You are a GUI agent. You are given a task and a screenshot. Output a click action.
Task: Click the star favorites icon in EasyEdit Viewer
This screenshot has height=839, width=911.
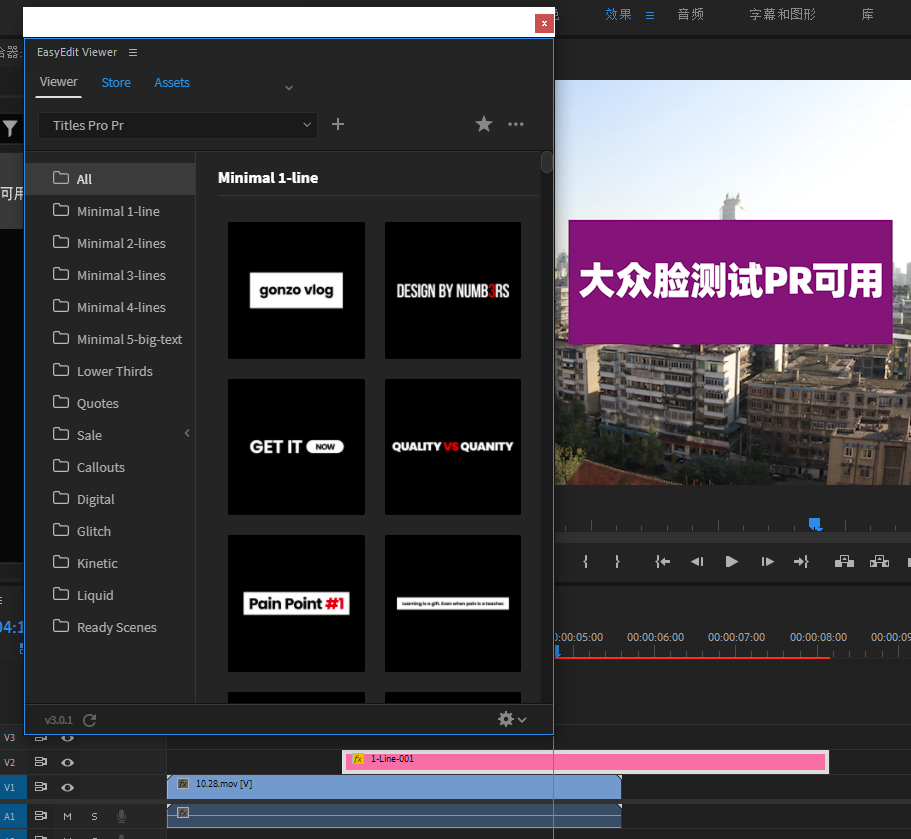pos(484,124)
